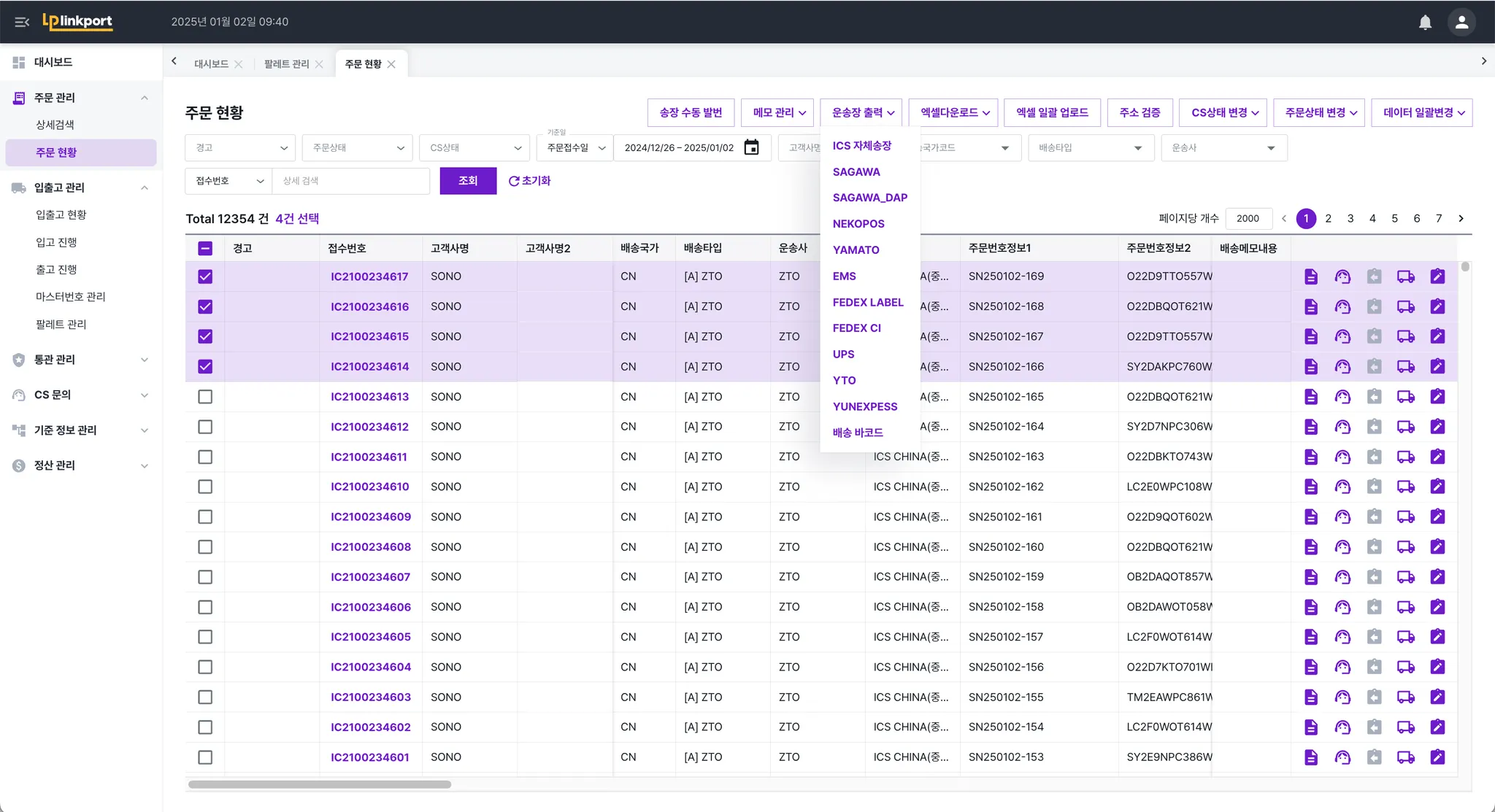Click the horizontal table scrollbar
Screen dimensions: 1495x812
tap(320, 784)
